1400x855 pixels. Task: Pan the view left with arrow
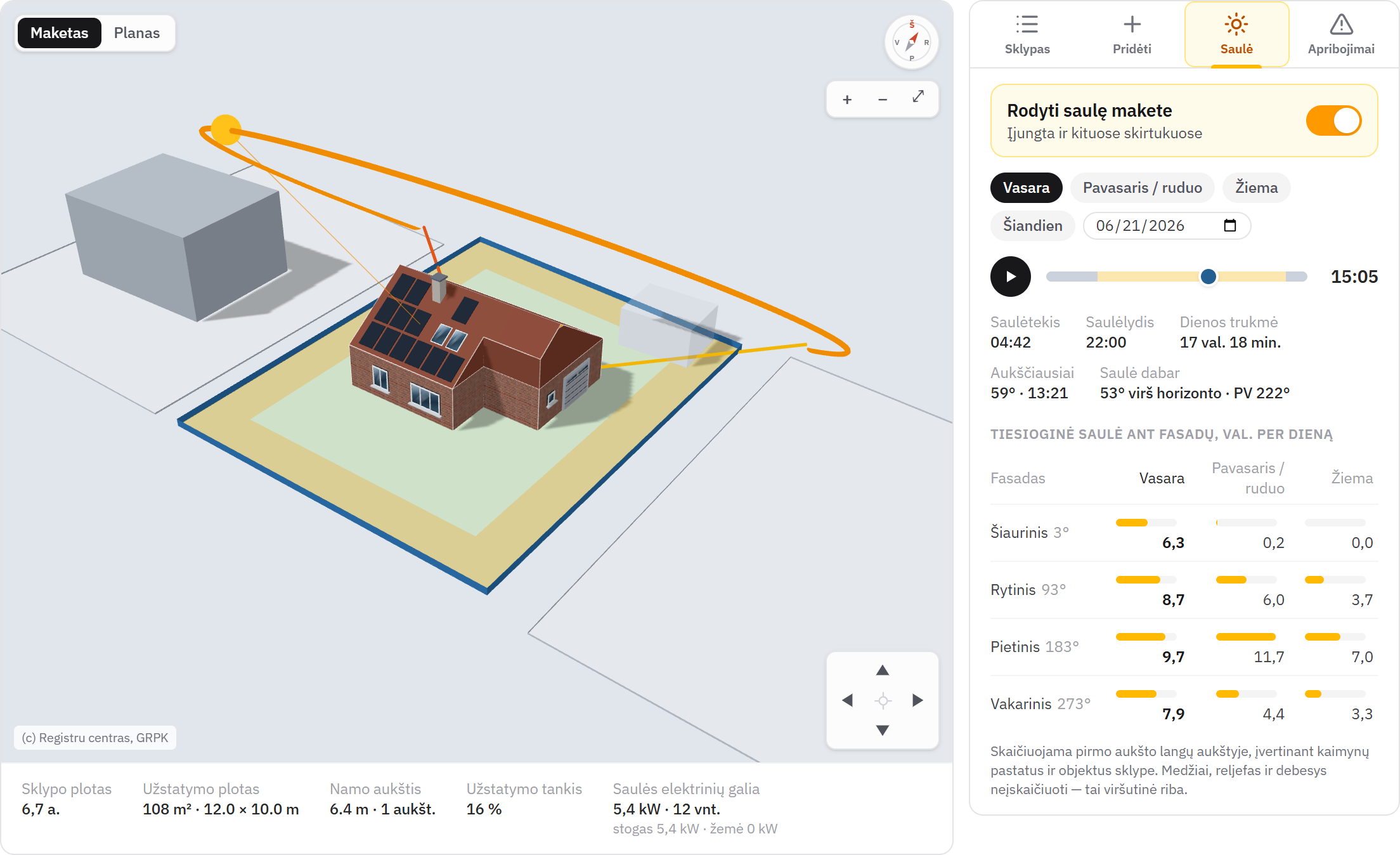(848, 700)
